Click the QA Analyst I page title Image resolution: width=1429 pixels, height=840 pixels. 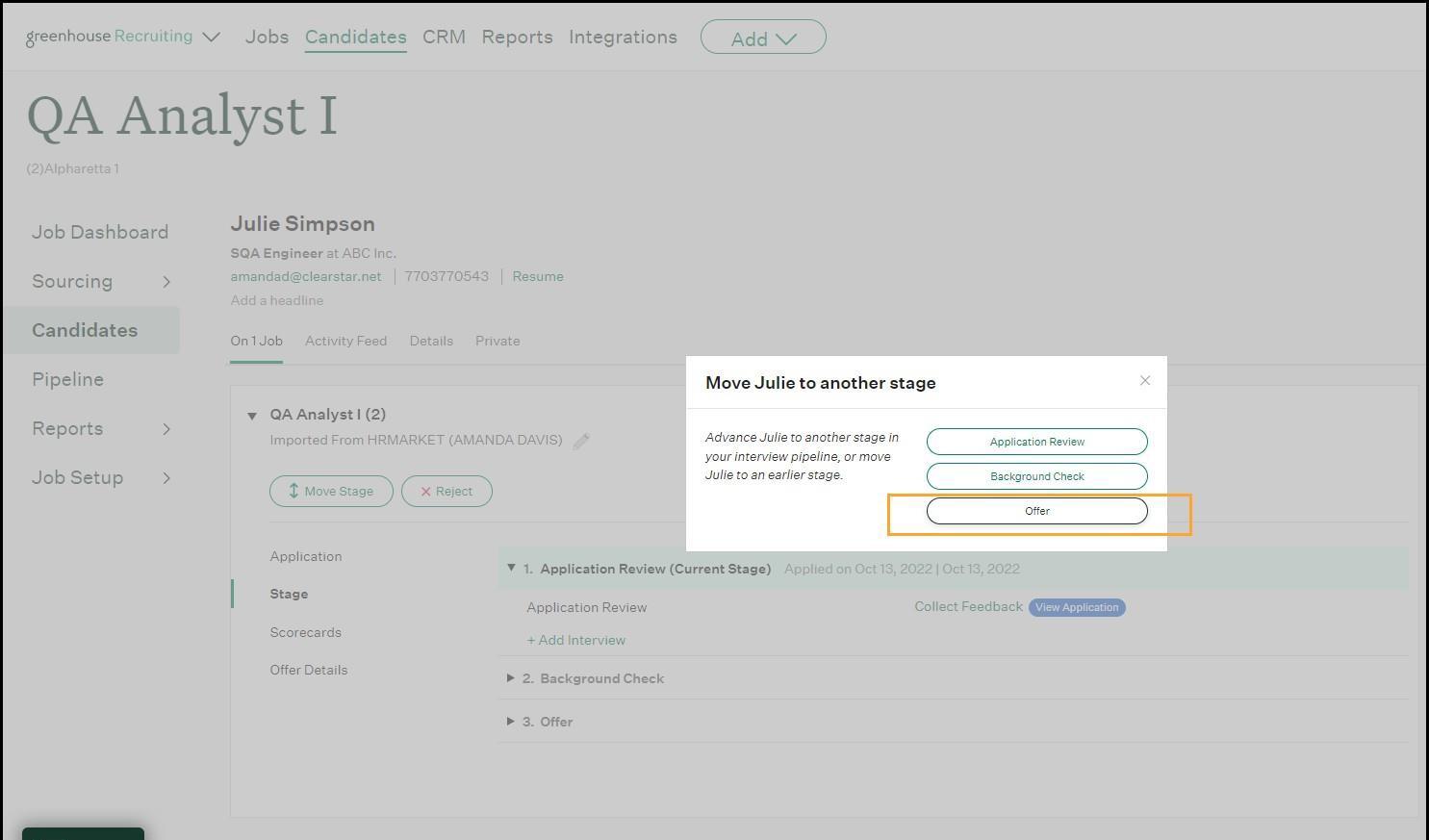coord(182,115)
